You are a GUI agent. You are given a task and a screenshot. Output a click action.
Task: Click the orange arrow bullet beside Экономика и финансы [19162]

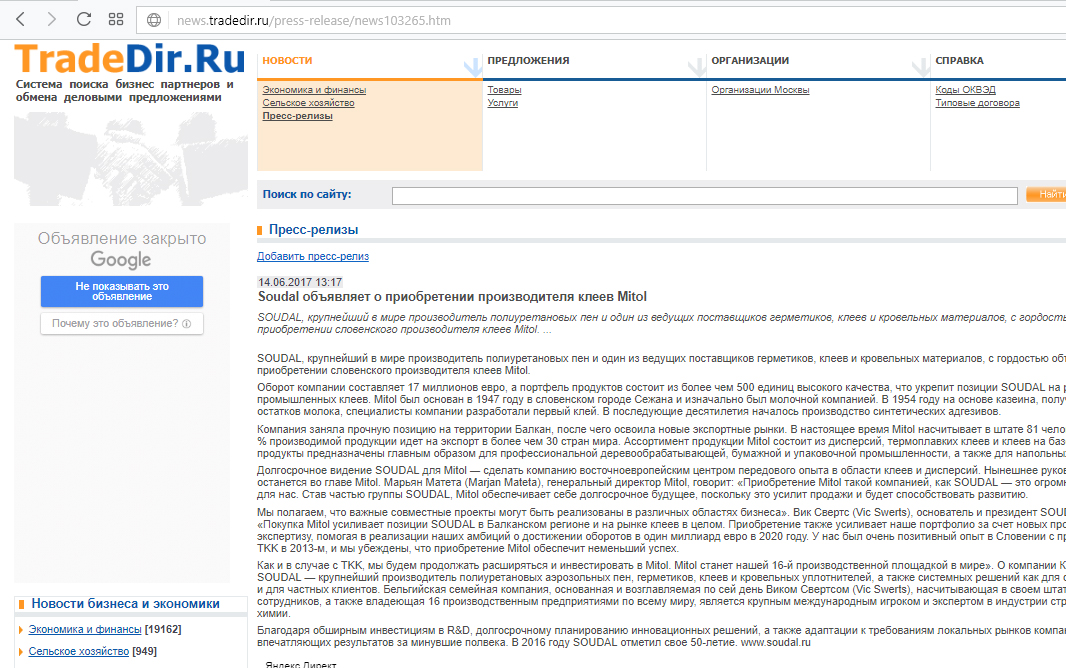21,630
